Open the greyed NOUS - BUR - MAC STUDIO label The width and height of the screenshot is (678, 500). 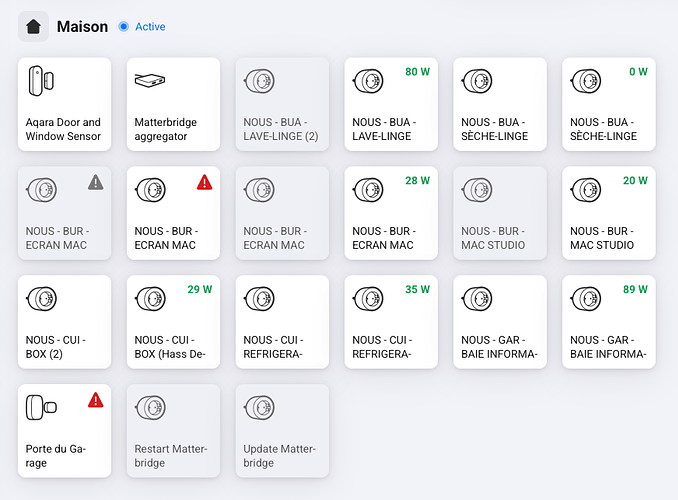coord(493,238)
